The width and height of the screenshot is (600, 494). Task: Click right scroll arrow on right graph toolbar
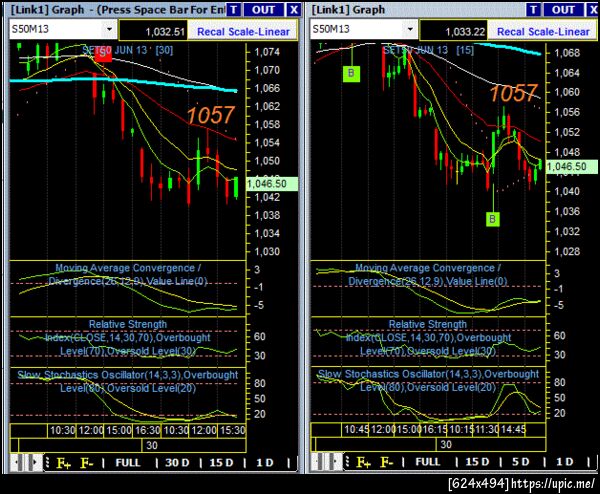(x=336, y=462)
